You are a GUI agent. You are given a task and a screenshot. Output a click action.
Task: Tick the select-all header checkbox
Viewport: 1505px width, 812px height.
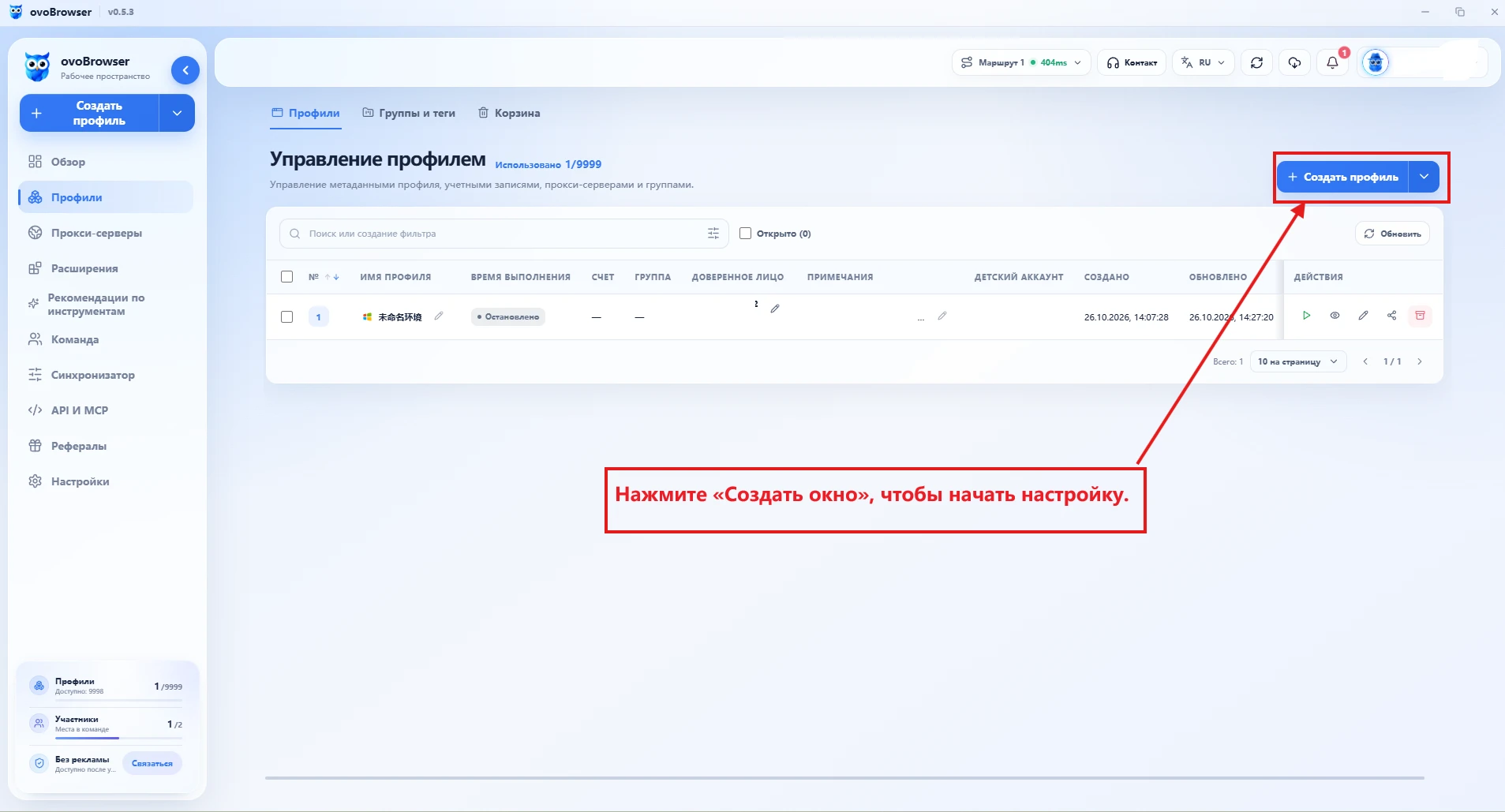286,277
